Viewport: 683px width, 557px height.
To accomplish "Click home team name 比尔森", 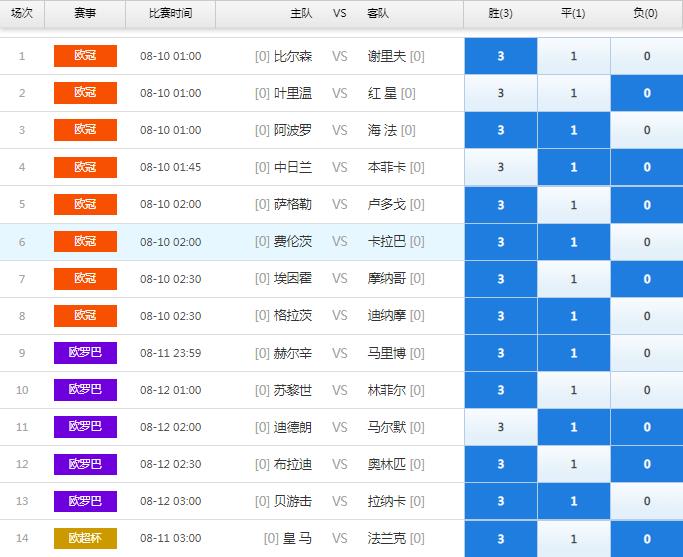I will pyautogui.click(x=293, y=56).
